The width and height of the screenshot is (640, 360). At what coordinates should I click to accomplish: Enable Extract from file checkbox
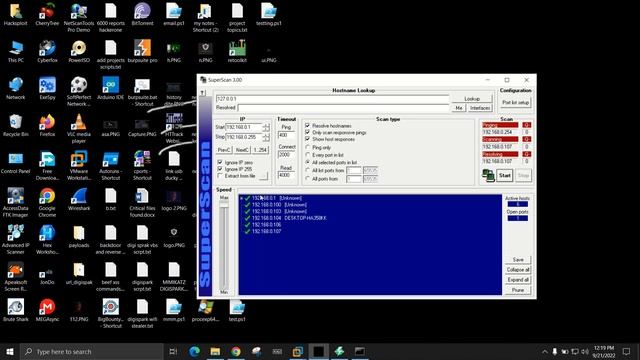click(x=220, y=176)
